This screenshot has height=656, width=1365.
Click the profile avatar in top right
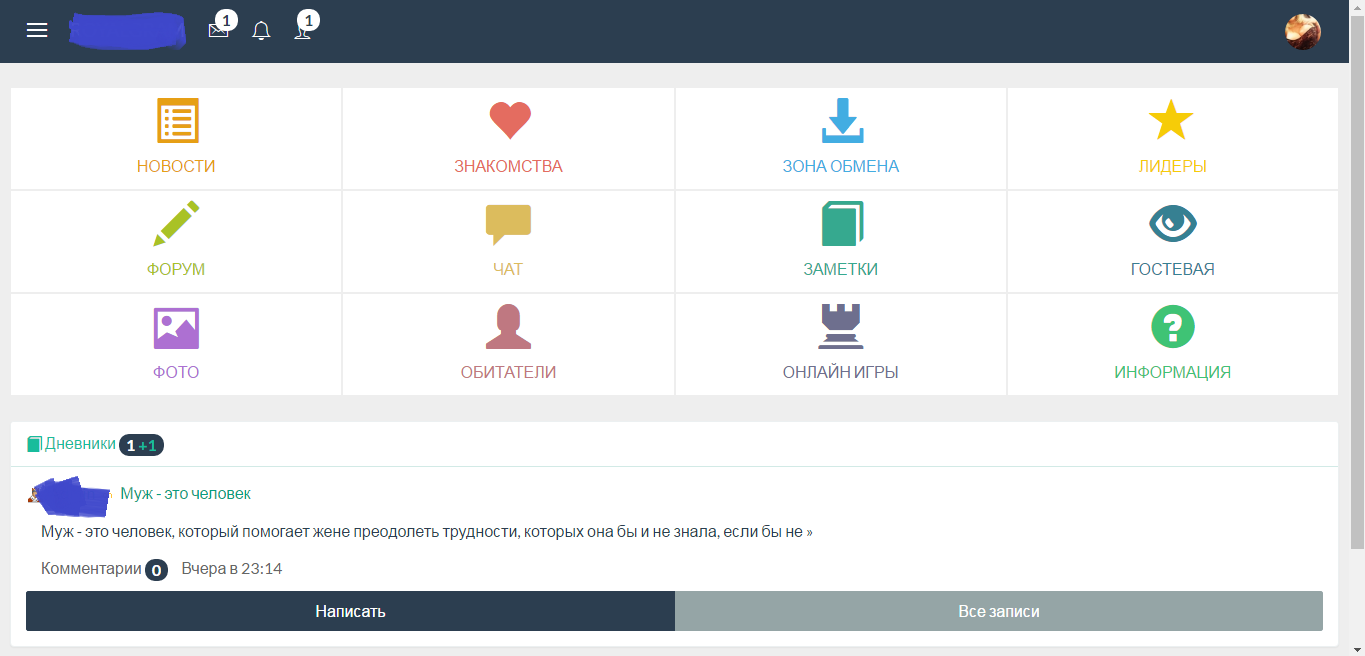1302,31
